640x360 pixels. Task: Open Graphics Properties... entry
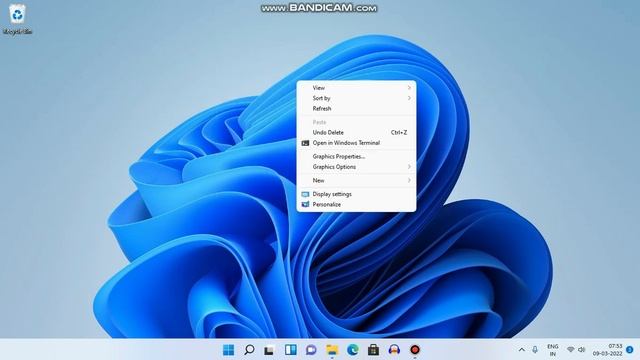(356, 156)
